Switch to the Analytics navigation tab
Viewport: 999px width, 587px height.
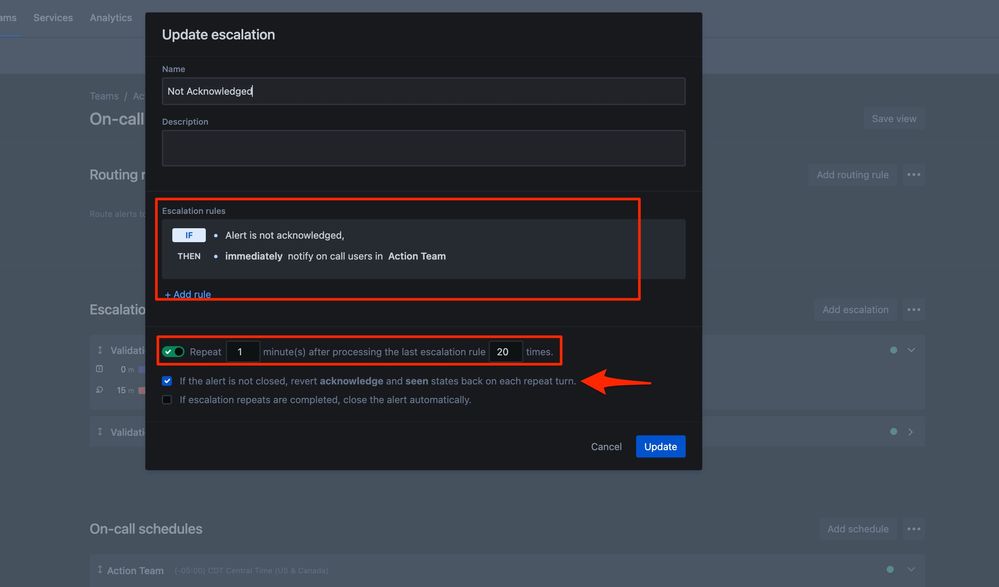coord(110,17)
